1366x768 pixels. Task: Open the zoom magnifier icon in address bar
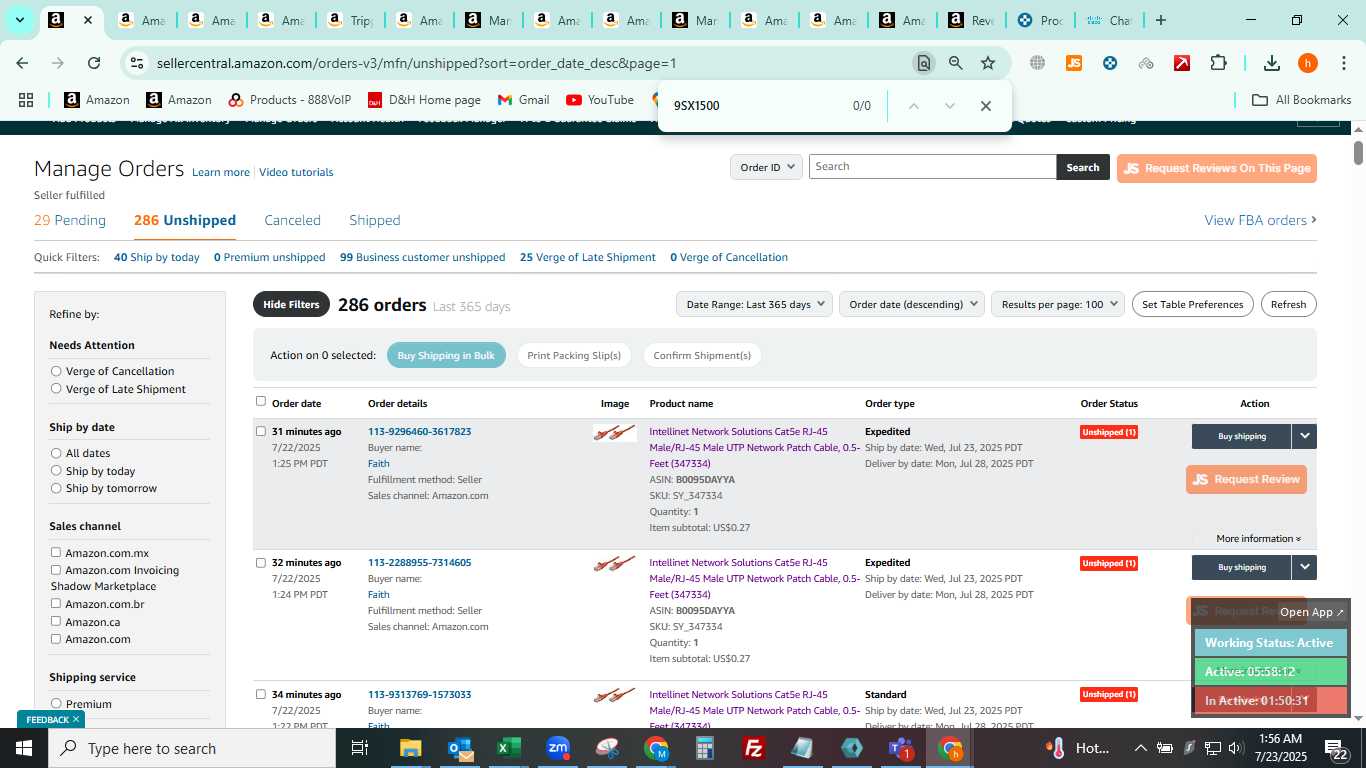[956, 63]
